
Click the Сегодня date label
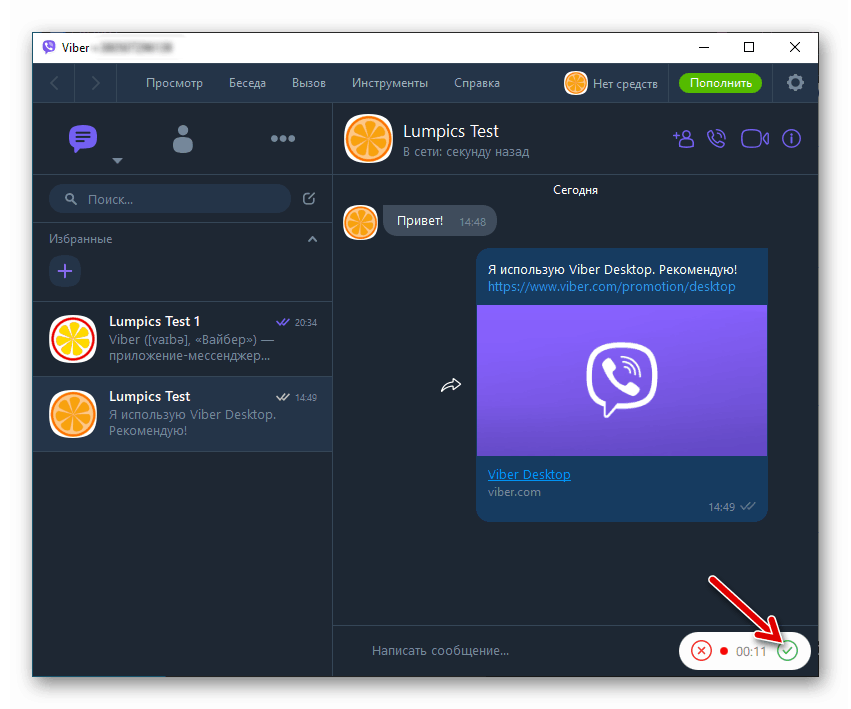point(575,190)
